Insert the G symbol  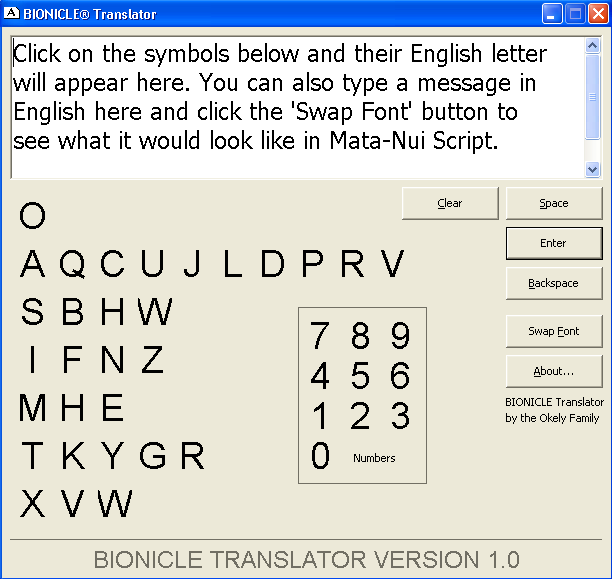(x=153, y=456)
